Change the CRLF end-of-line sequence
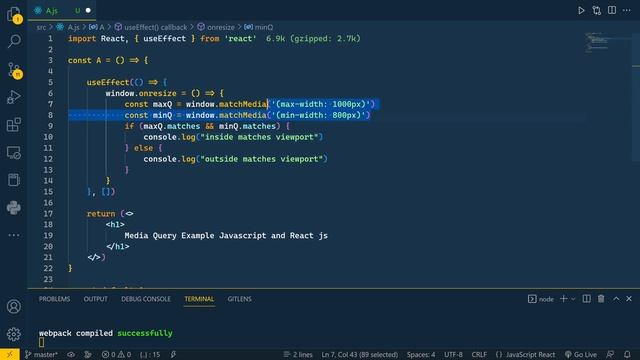The height and width of the screenshot is (360, 640). pos(479,354)
